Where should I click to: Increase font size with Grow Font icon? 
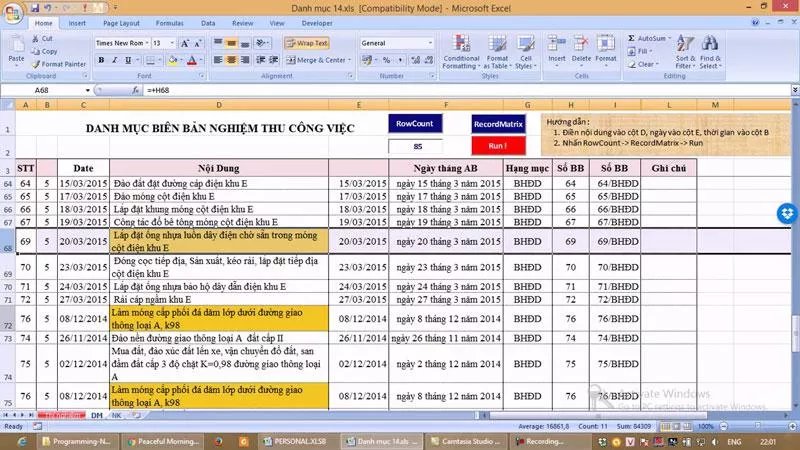pyautogui.click(x=185, y=43)
